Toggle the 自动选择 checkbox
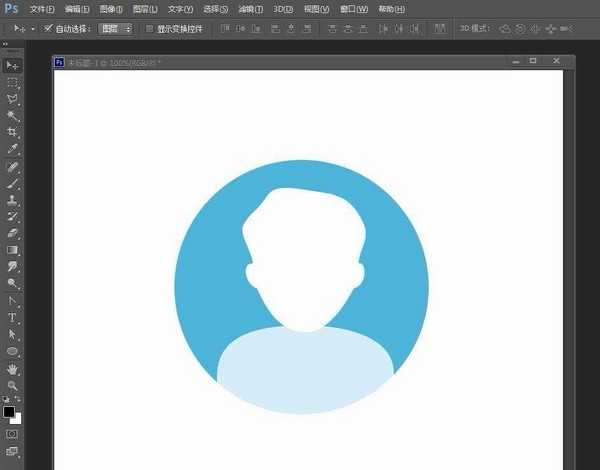 tap(48, 29)
